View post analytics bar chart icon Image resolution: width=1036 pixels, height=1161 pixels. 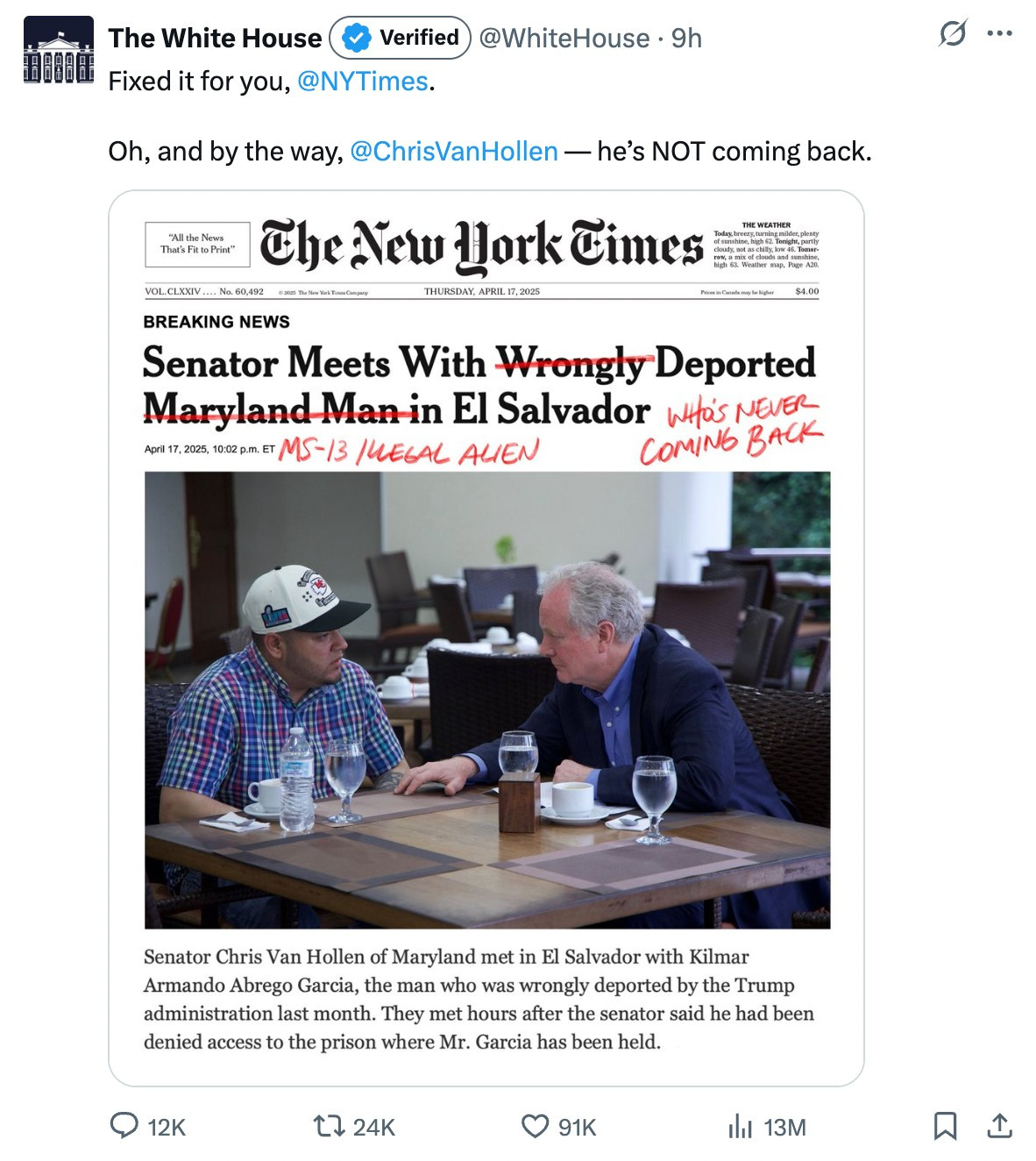(x=741, y=1126)
